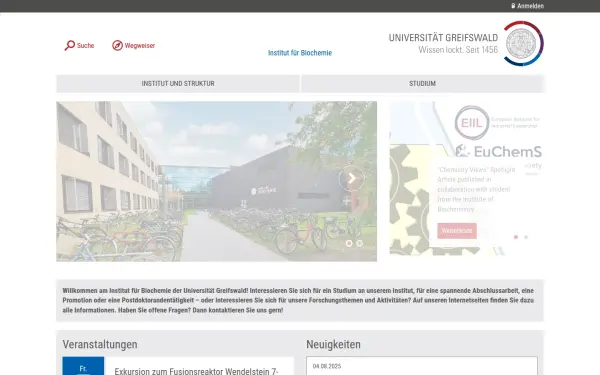Click the Weiterlesen button on EuChemS slide

point(457,231)
